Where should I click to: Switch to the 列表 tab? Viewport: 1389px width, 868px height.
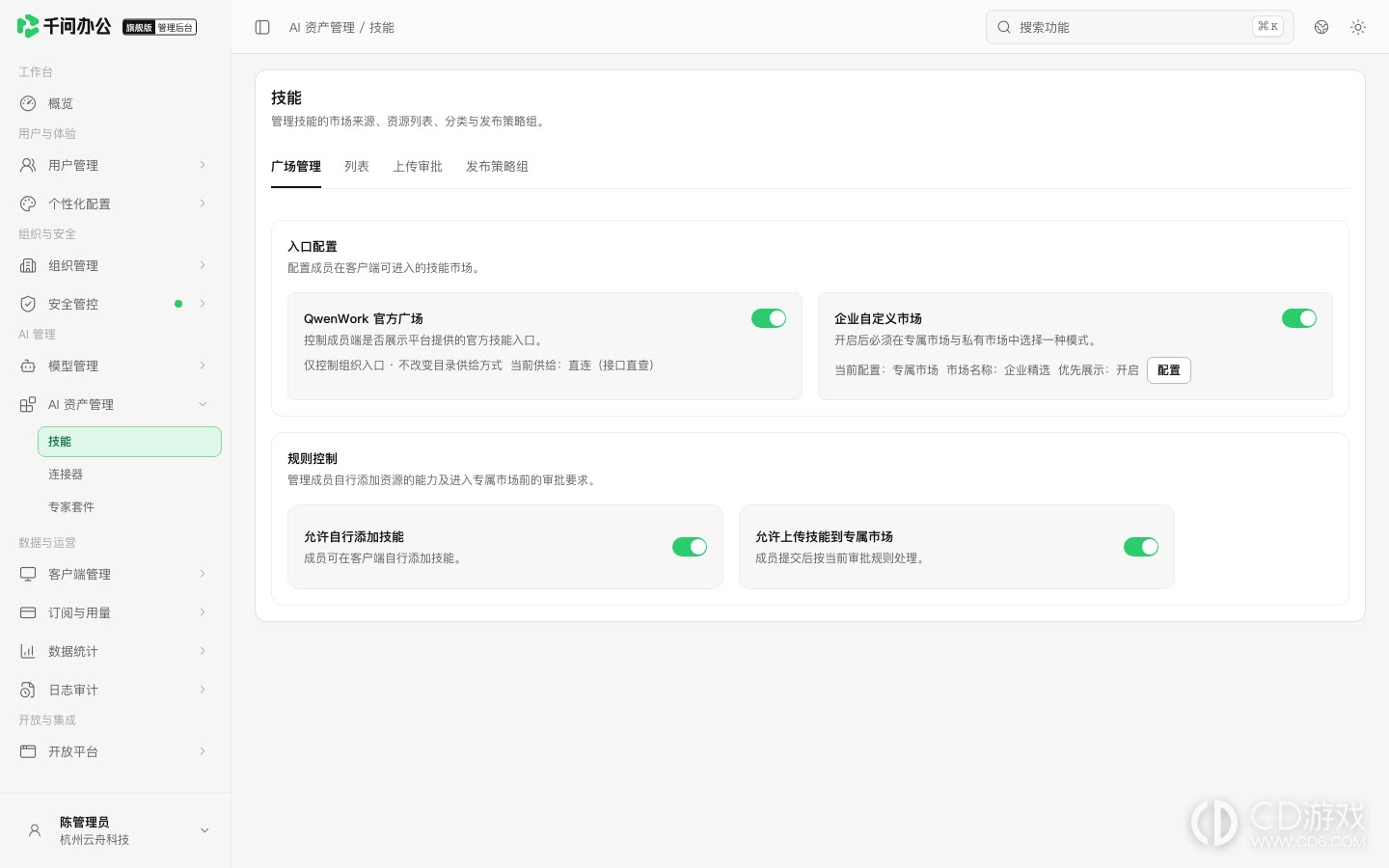click(x=357, y=167)
